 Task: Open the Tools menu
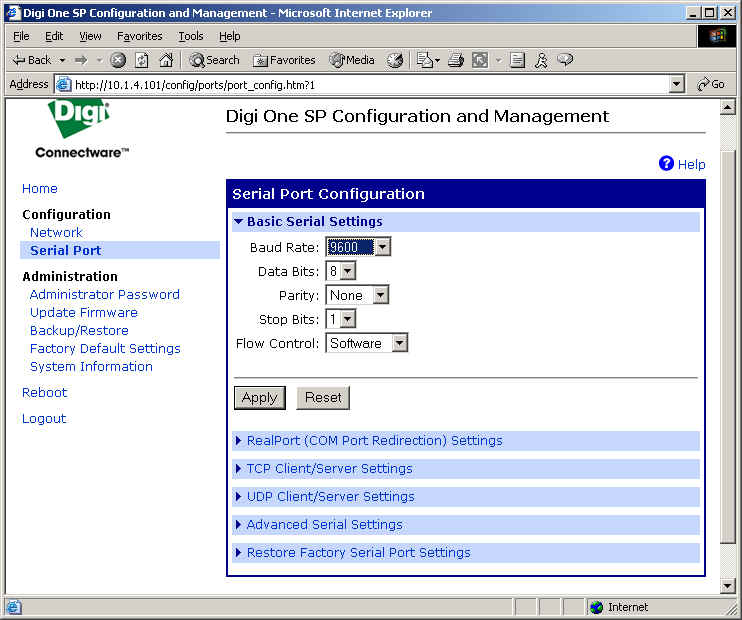tap(190, 36)
